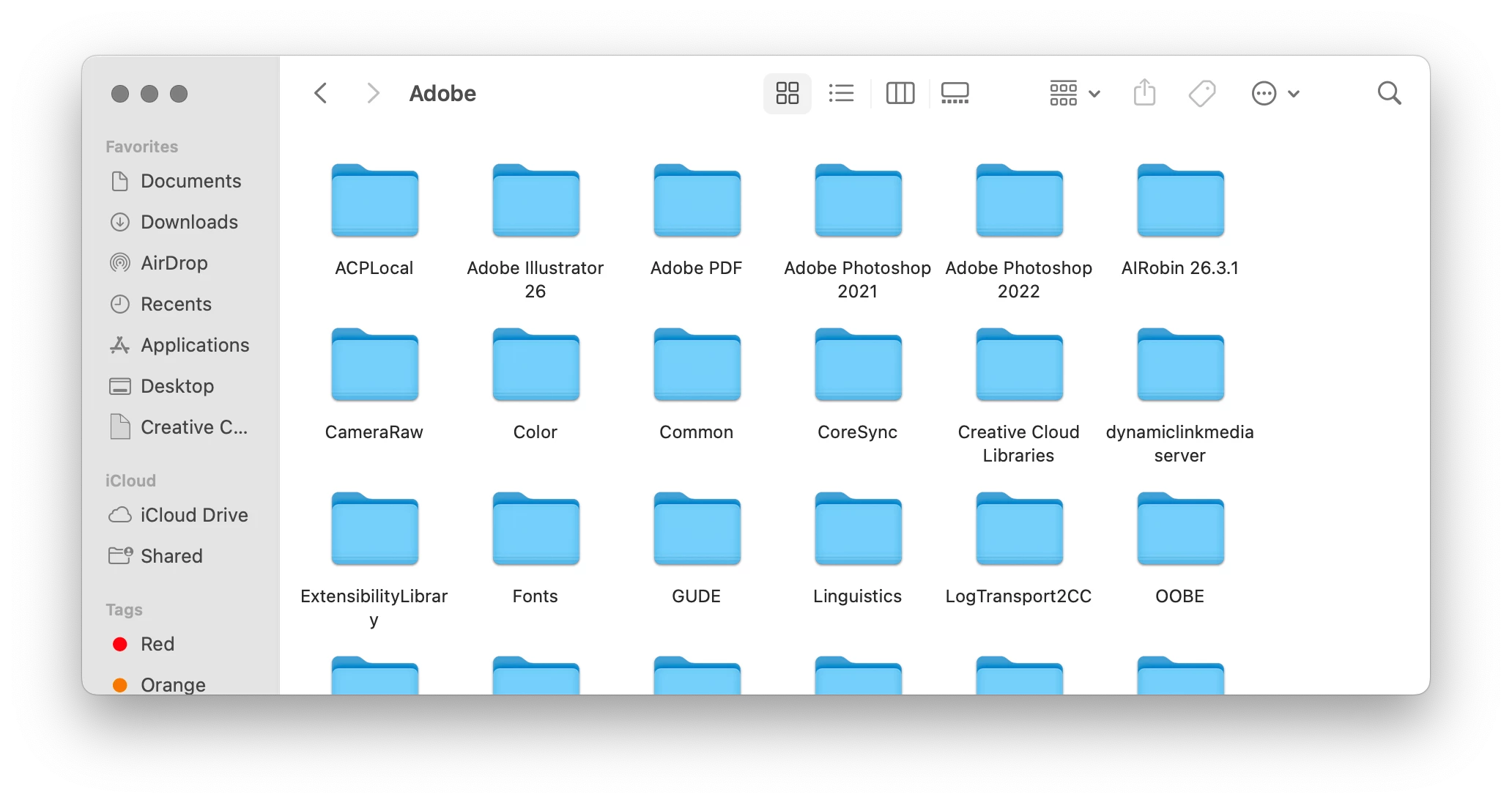
Task: Open Downloads in sidebar
Action: tap(188, 222)
